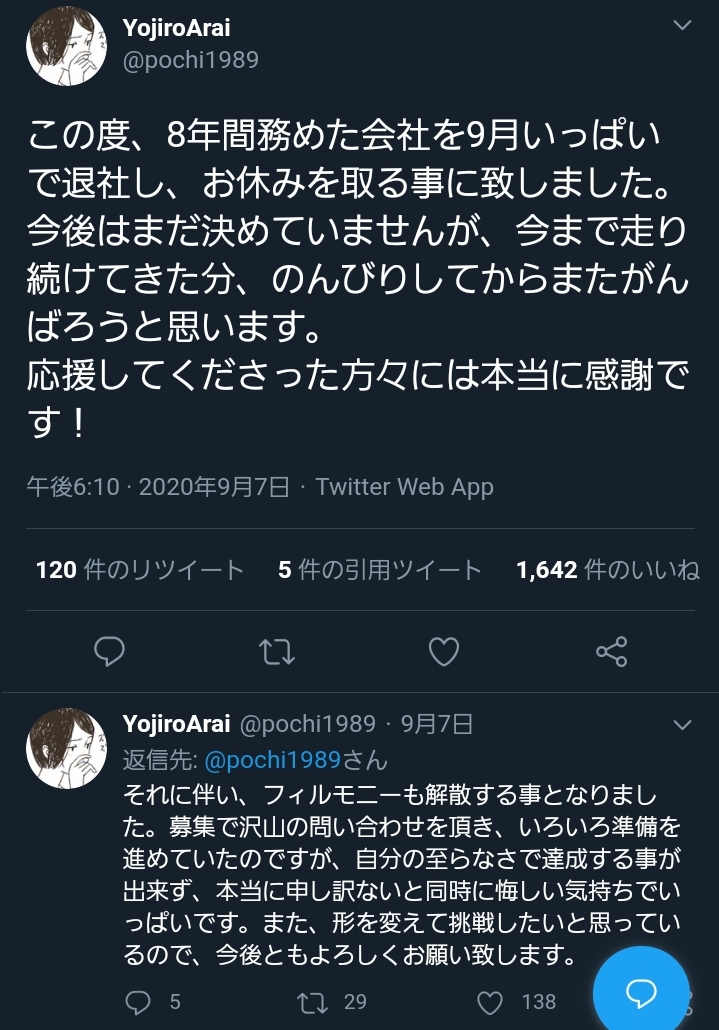View the 1,642 likes list
This screenshot has width=719, height=1030.
tap(607, 570)
